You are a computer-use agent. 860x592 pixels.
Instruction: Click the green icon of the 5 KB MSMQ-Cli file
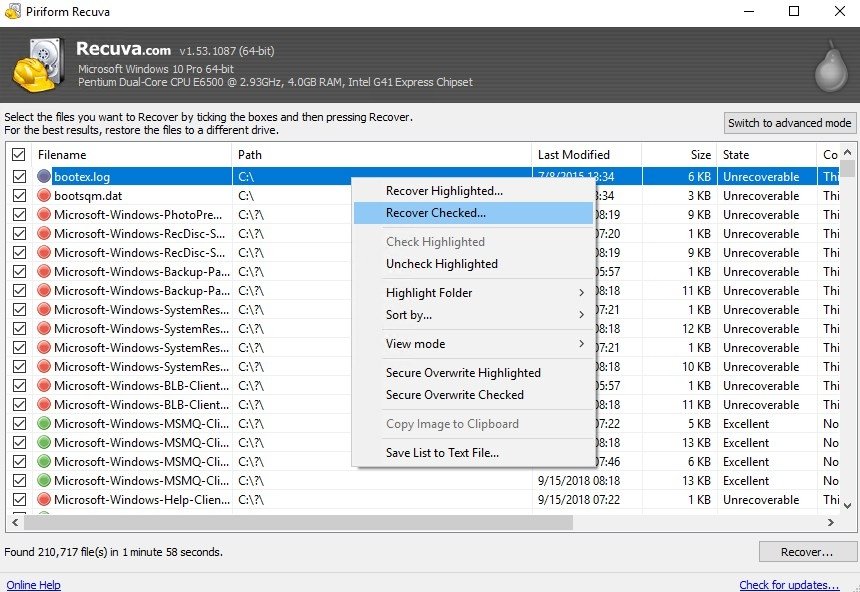44,424
